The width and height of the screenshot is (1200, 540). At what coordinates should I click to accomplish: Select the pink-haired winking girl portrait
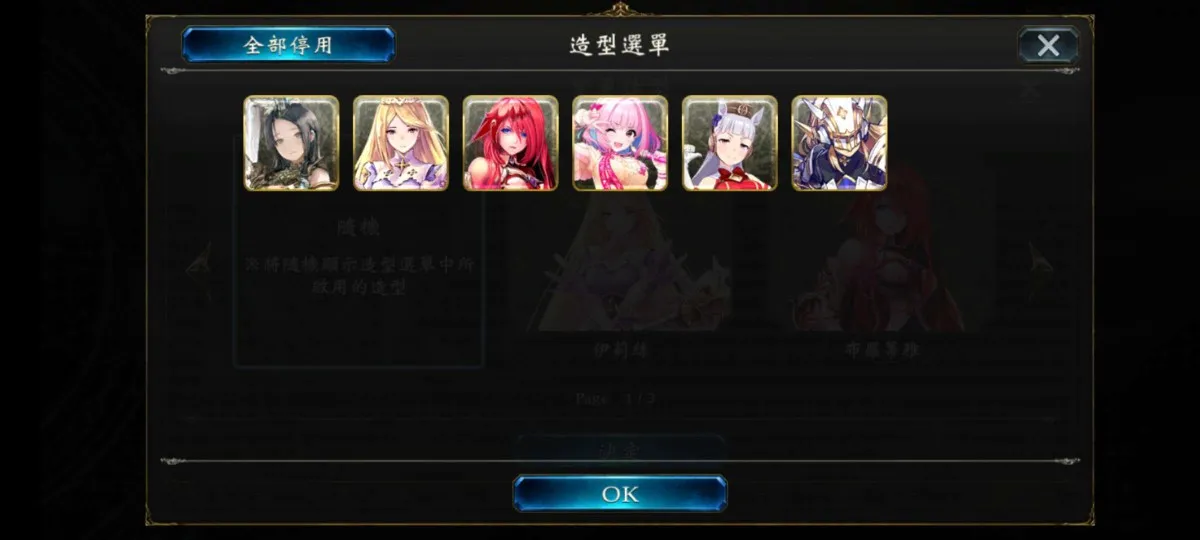coord(620,143)
